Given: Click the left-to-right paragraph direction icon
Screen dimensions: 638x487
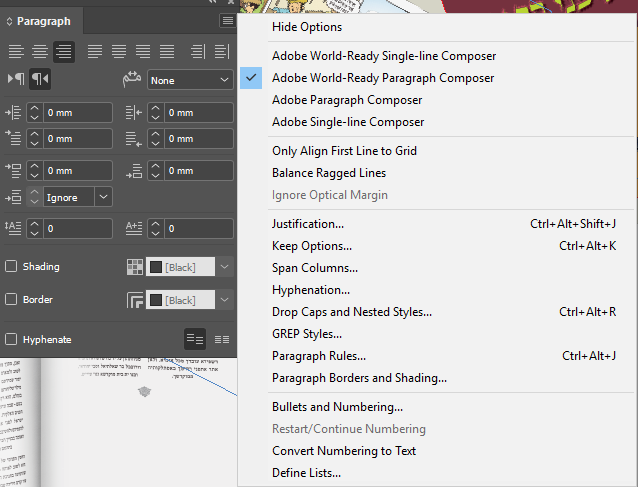Looking at the screenshot, I should coord(17,79).
